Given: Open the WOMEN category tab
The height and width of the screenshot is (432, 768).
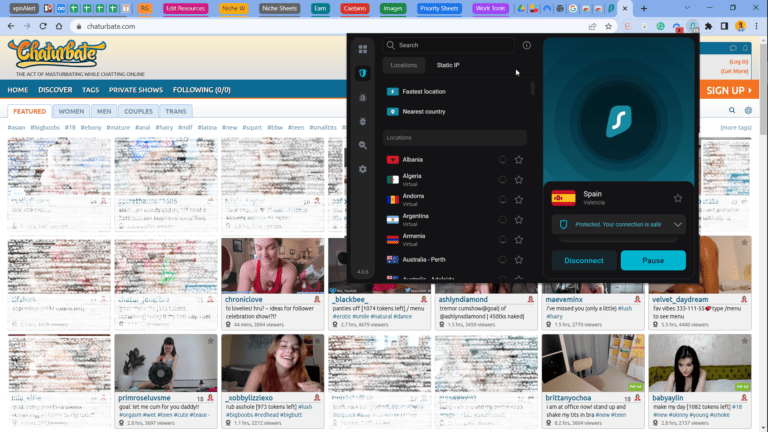Looking at the screenshot, I should pyautogui.click(x=72, y=111).
